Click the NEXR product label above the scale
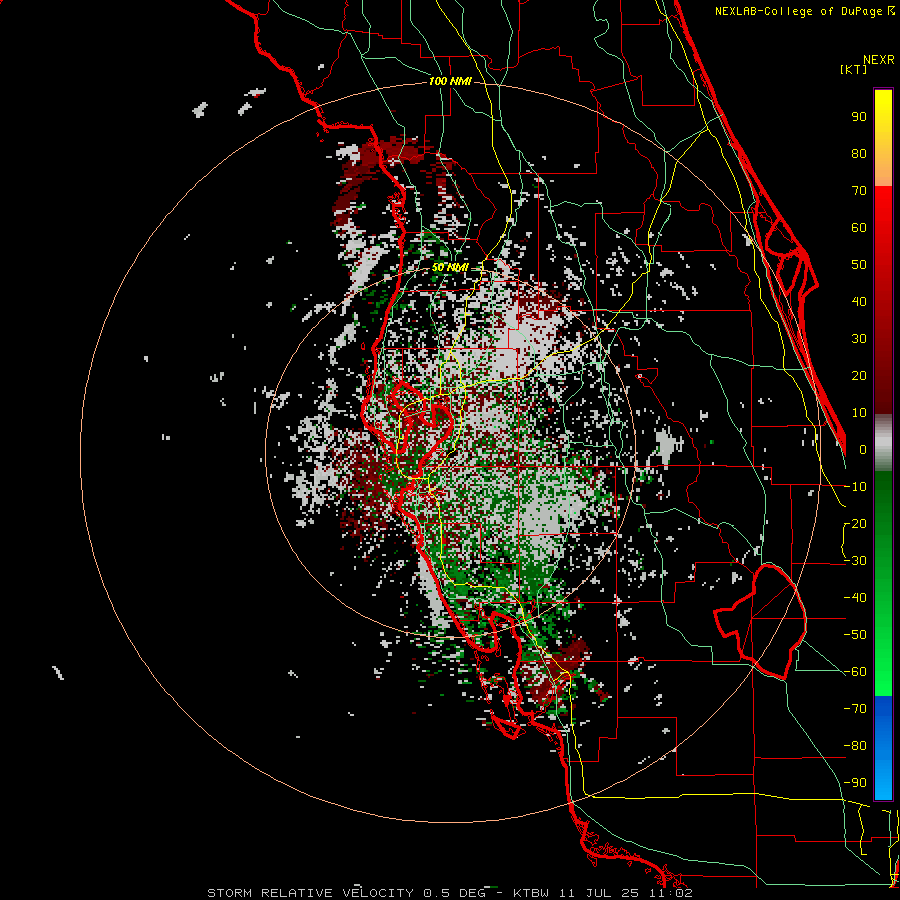Screen dimensions: 900x900 click(x=879, y=60)
